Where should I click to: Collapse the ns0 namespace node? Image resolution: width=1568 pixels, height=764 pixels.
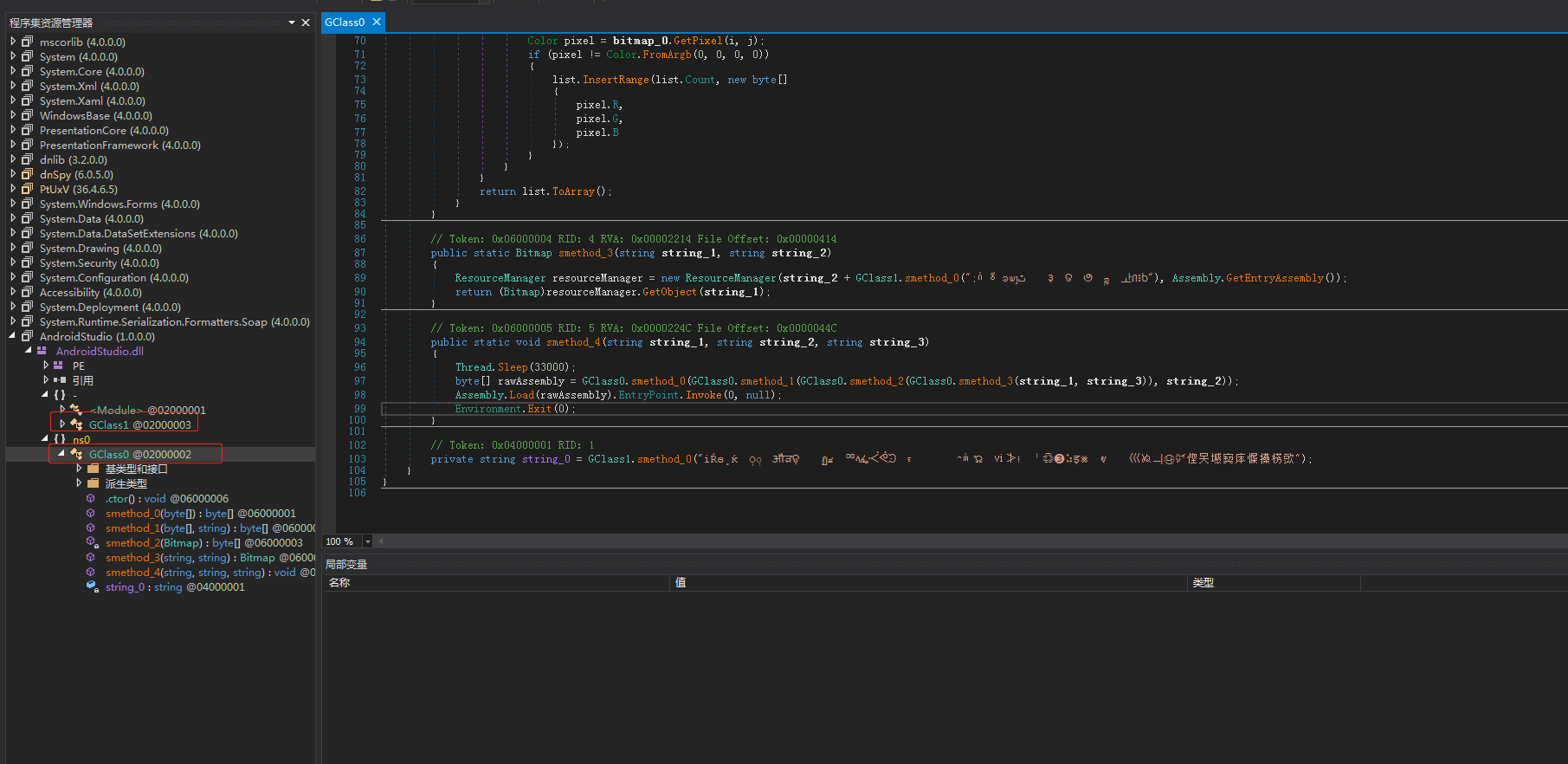click(45, 439)
